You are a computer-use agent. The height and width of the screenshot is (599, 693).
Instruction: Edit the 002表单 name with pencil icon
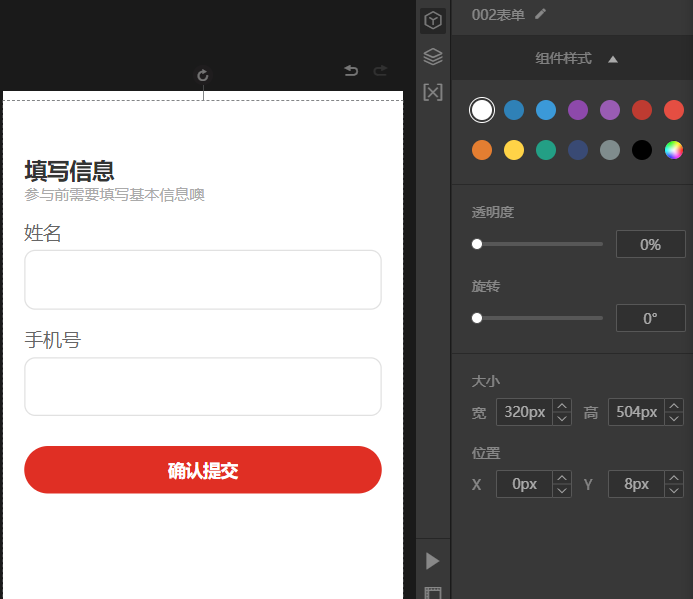point(540,14)
